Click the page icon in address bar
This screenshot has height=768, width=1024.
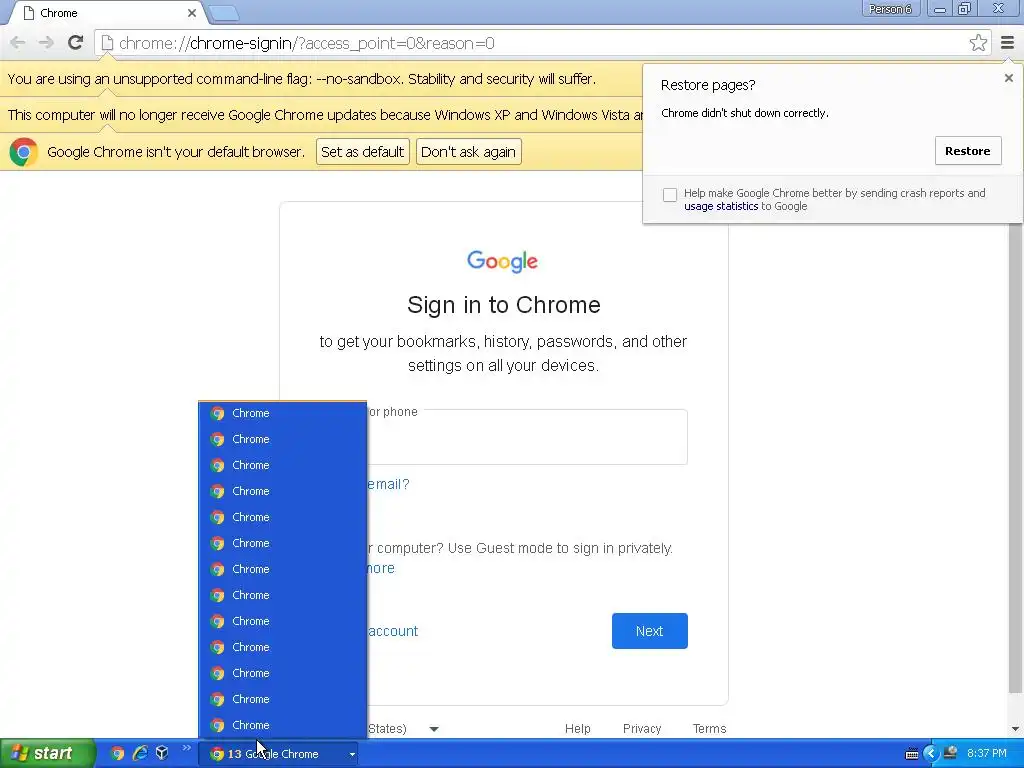(107, 43)
